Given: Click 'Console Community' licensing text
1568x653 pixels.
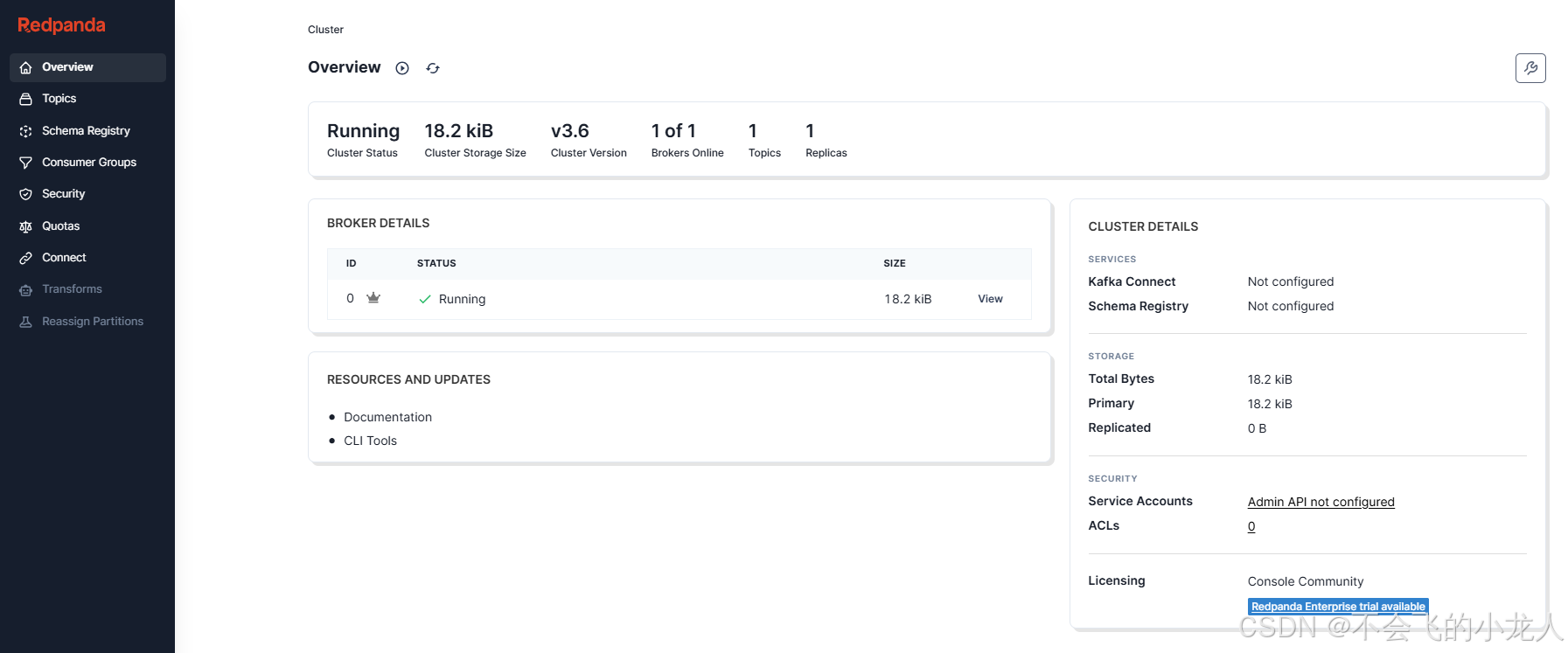Looking at the screenshot, I should point(1306,581).
